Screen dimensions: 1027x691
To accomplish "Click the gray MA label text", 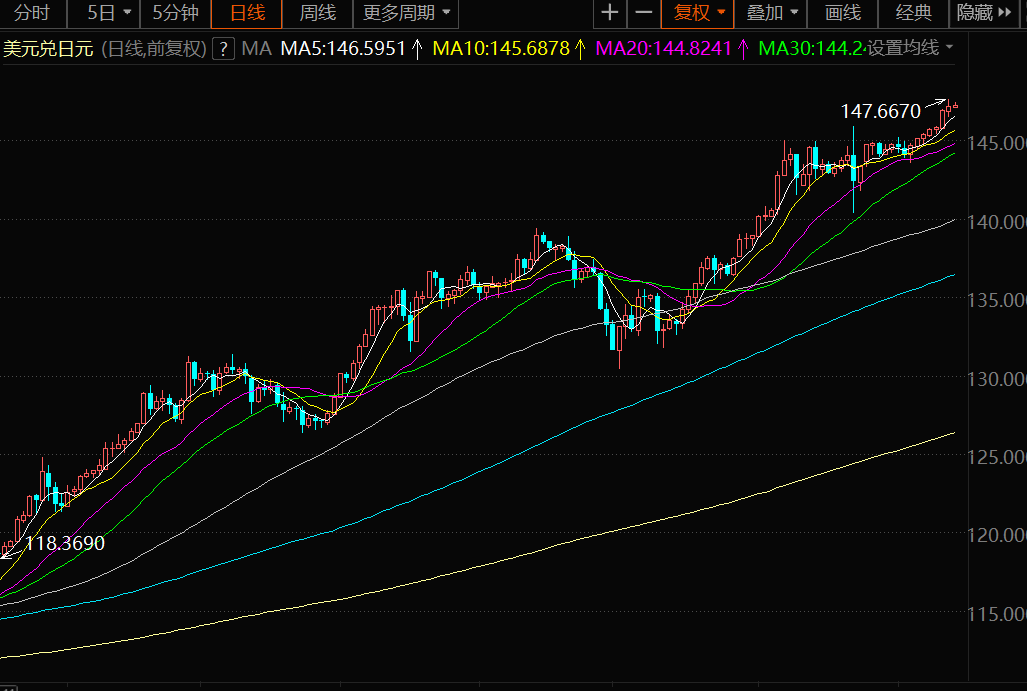I will 256,48.
